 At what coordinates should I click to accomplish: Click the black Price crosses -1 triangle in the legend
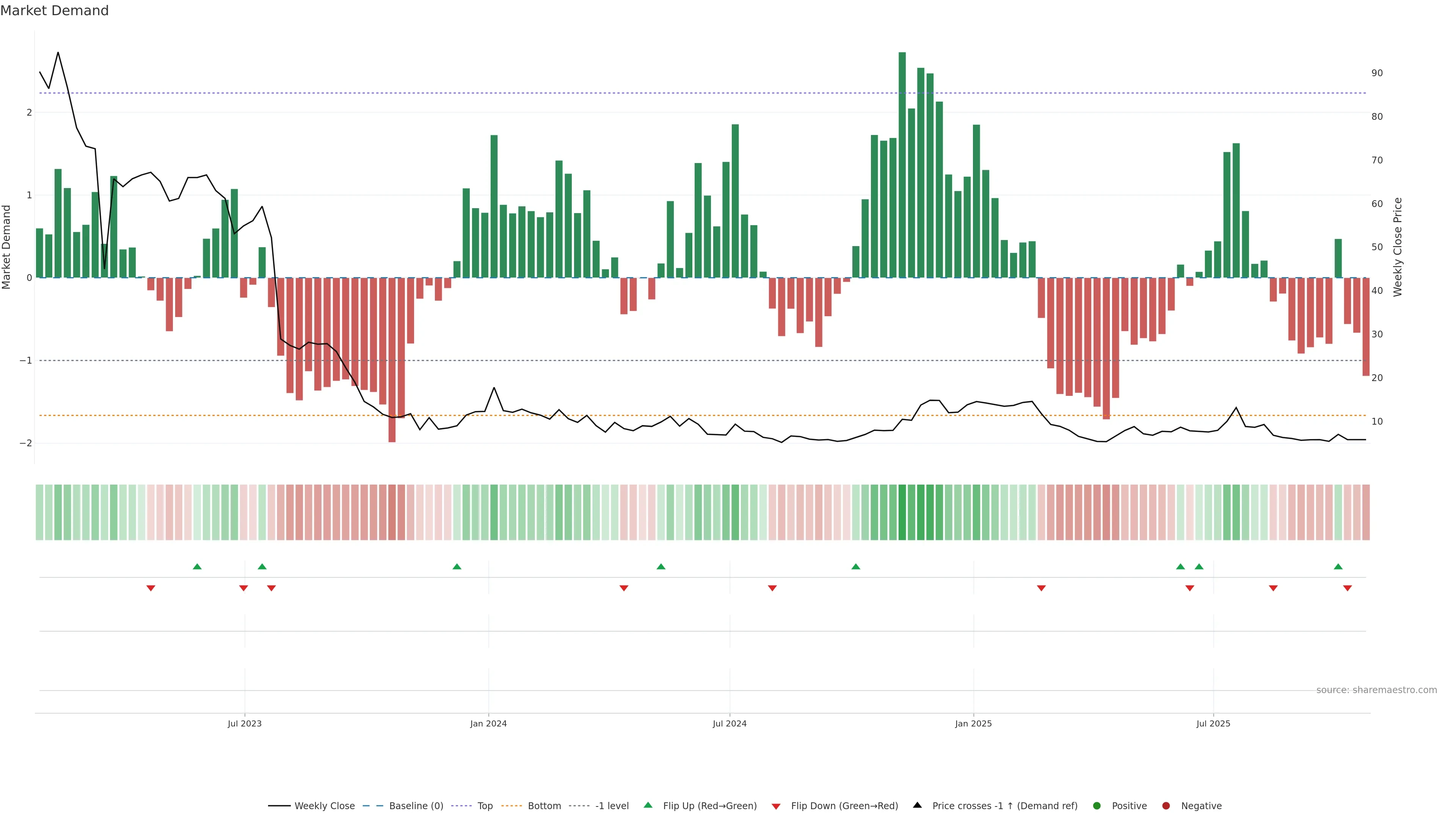tap(917, 805)
